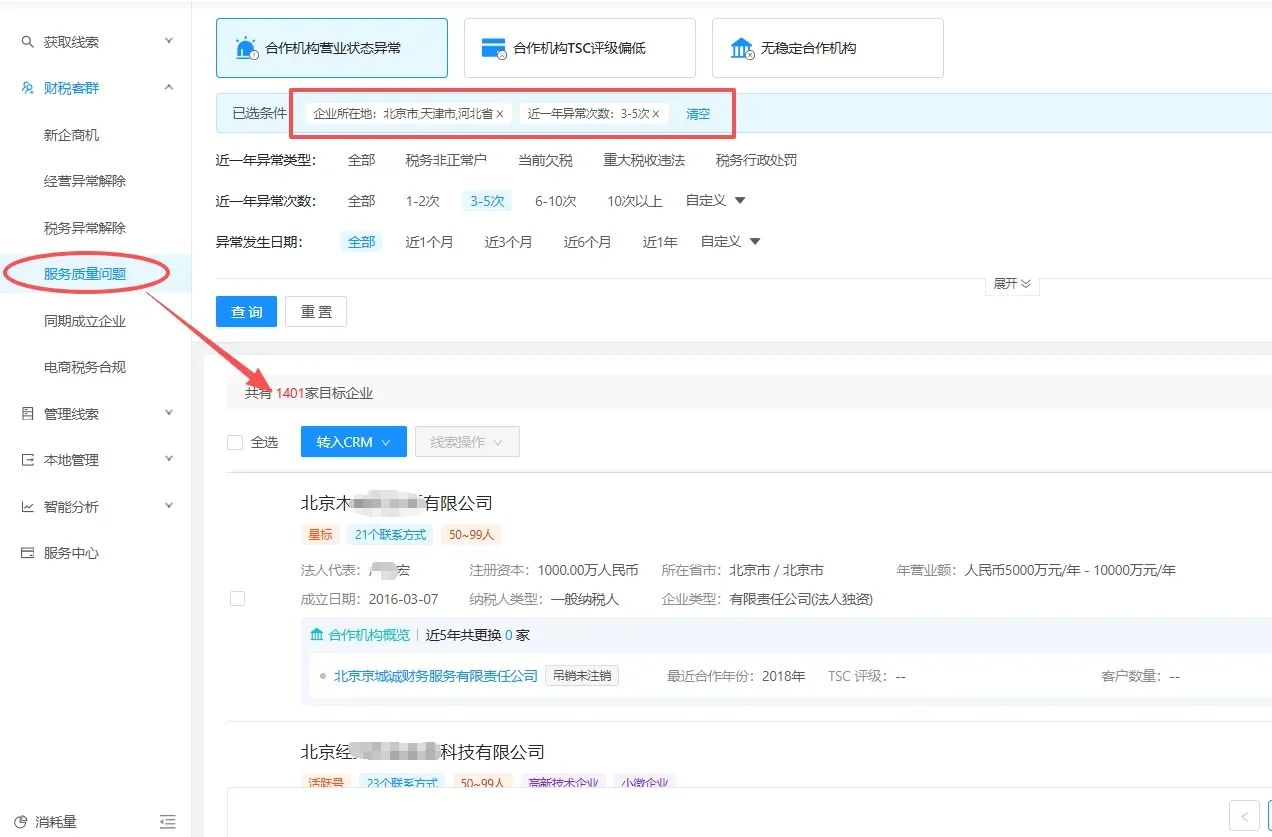
Task: Click the search icon beside 获取线索
Action: [x=28, y=42]
